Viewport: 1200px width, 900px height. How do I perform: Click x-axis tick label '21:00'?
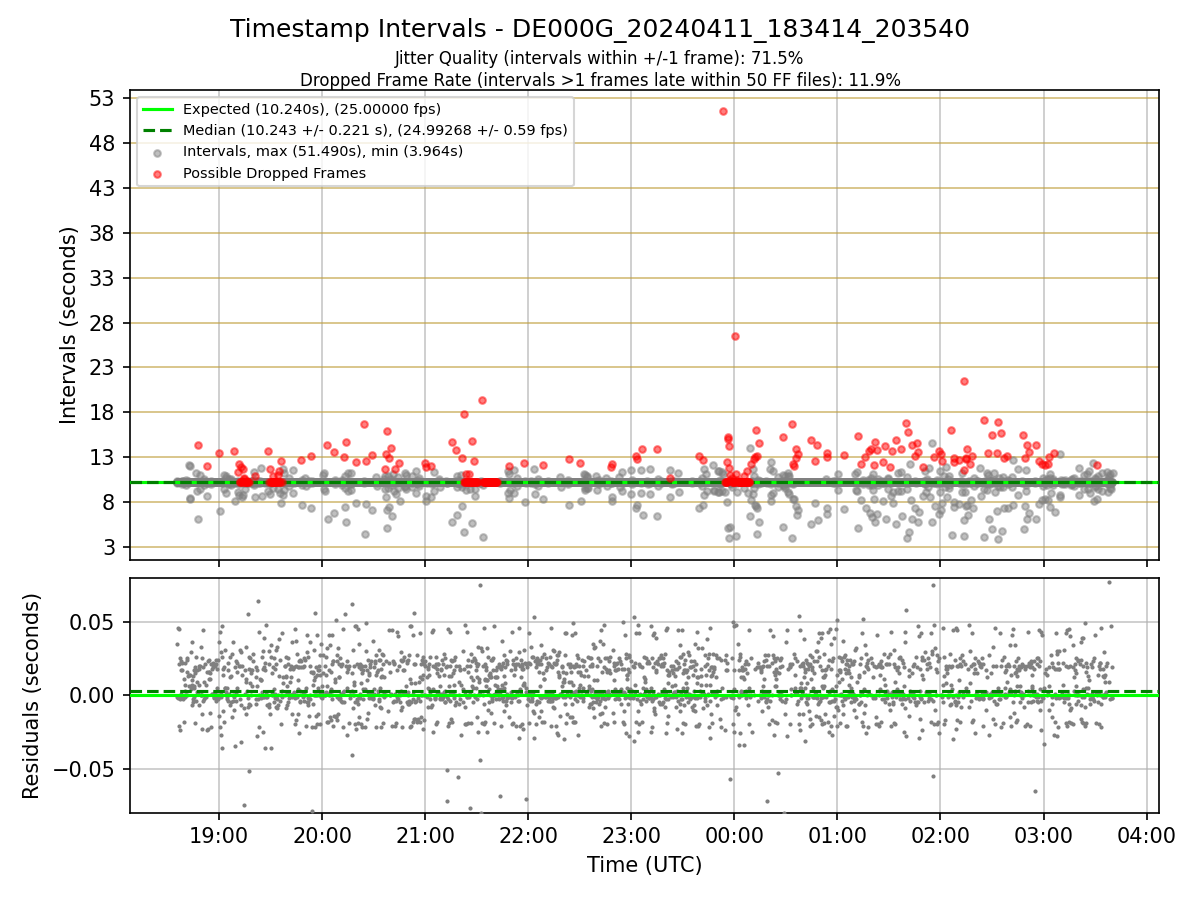426,834
